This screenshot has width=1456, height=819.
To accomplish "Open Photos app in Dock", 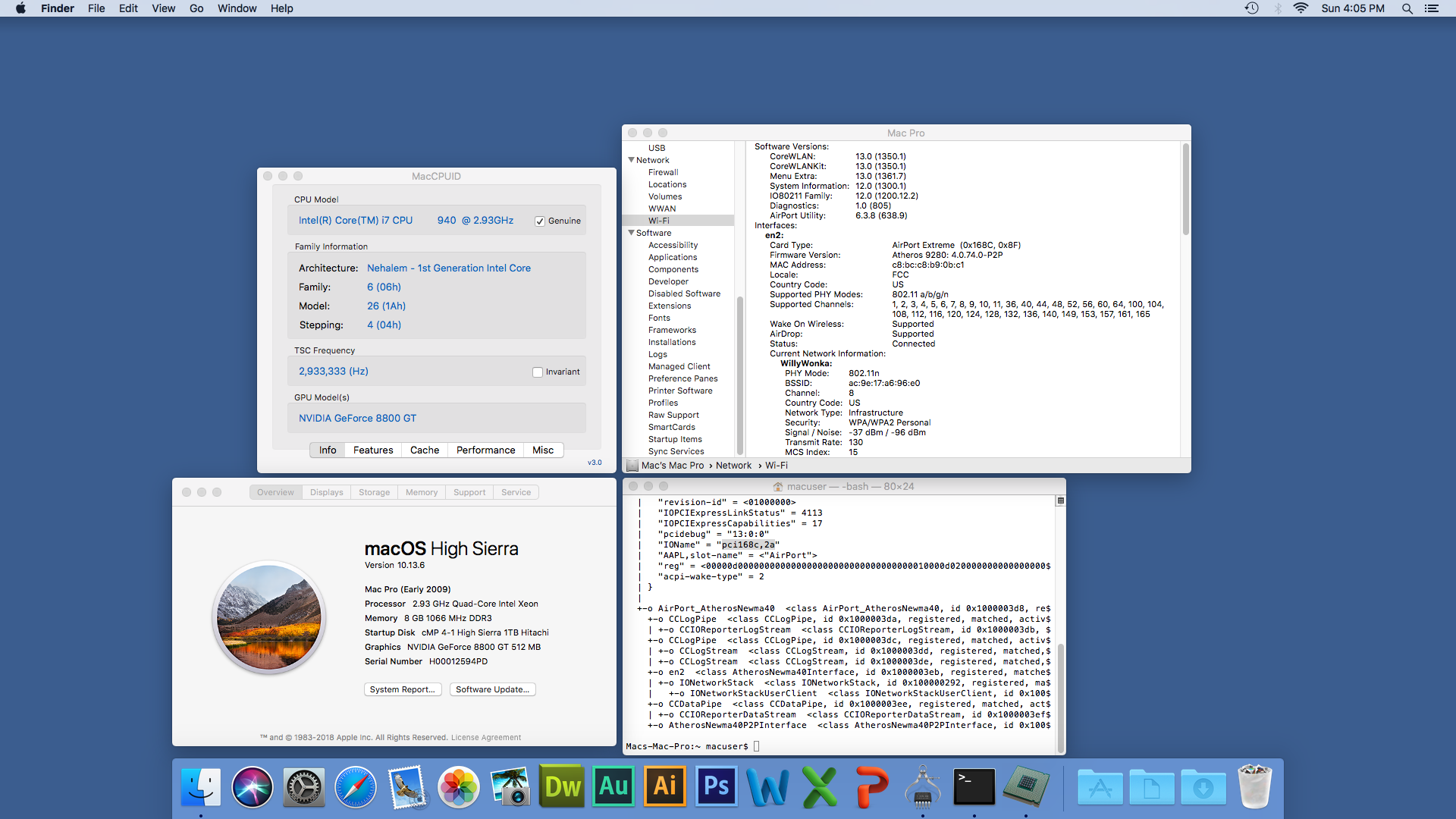I will tap(459, 787).
